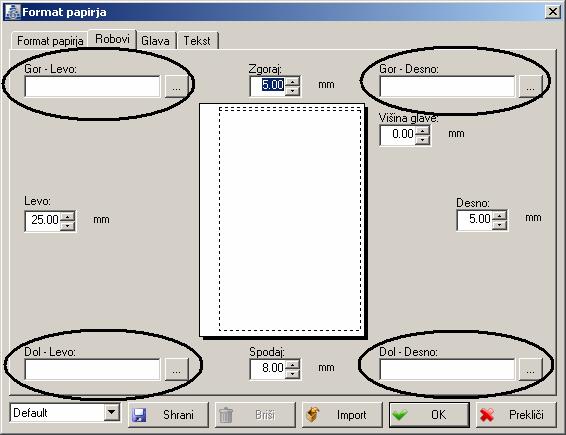Increase the Spodaj bottom margin
Viewport: 566px width, 435px height.
(x=292, y=364)
